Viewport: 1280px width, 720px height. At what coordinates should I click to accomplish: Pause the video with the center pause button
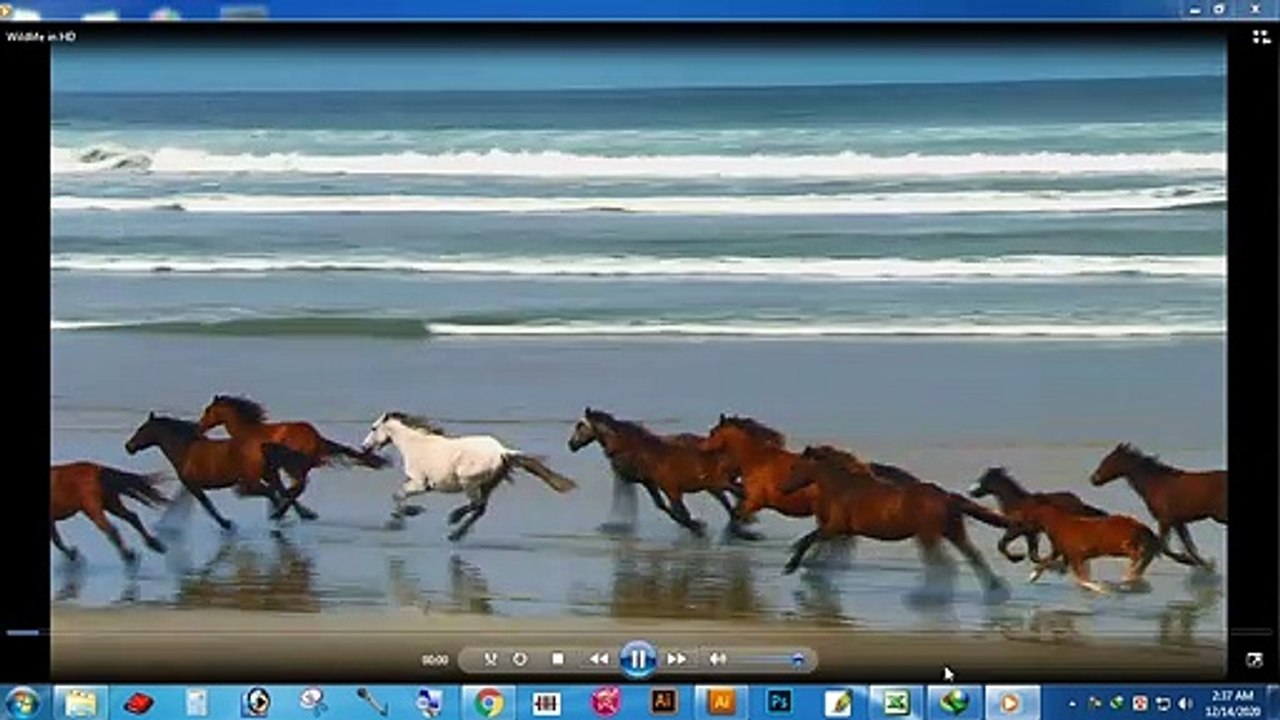[x=637, y=659]
